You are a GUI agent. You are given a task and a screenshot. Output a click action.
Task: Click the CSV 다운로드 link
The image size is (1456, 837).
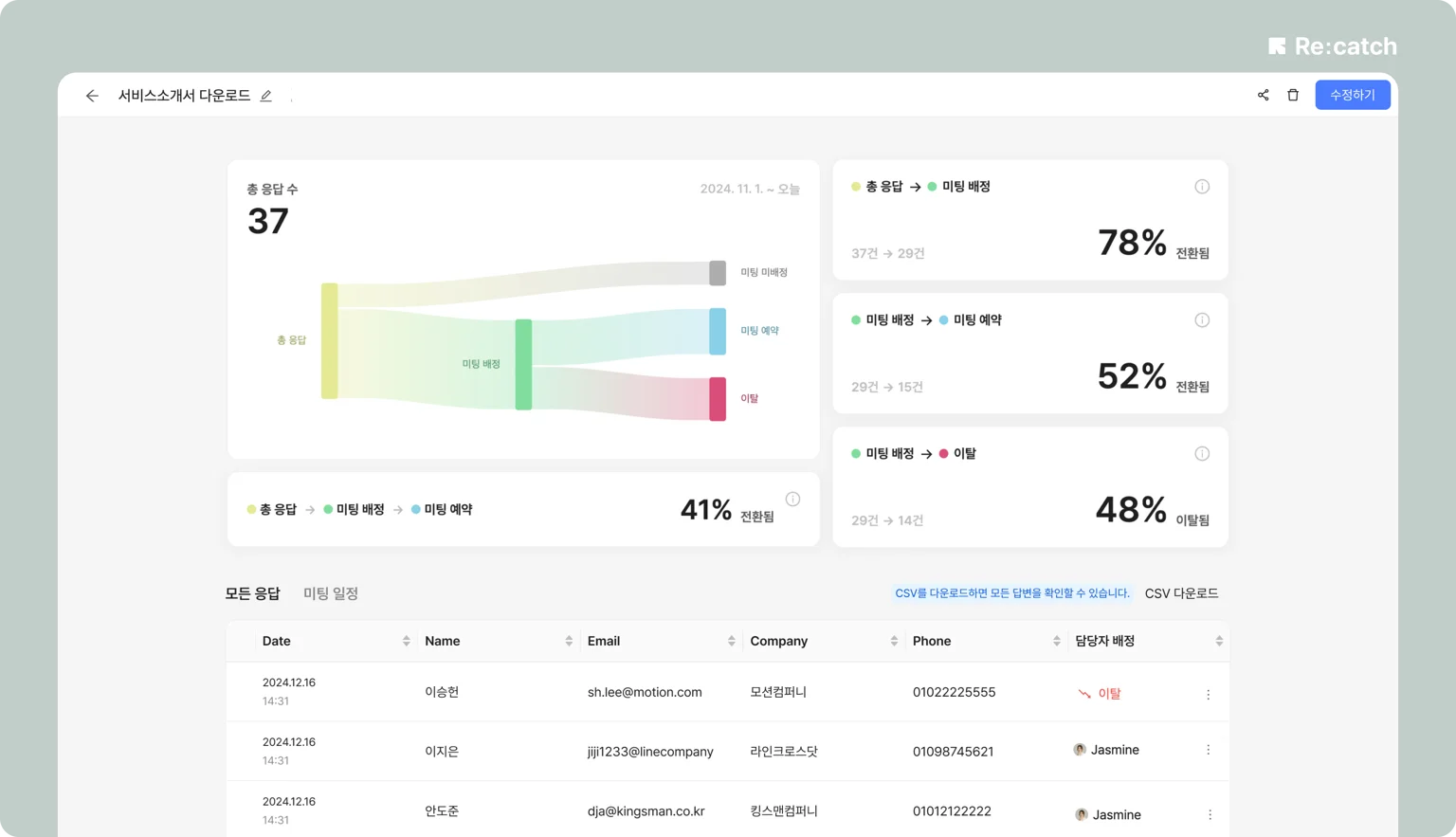(x=1181, y=593)
